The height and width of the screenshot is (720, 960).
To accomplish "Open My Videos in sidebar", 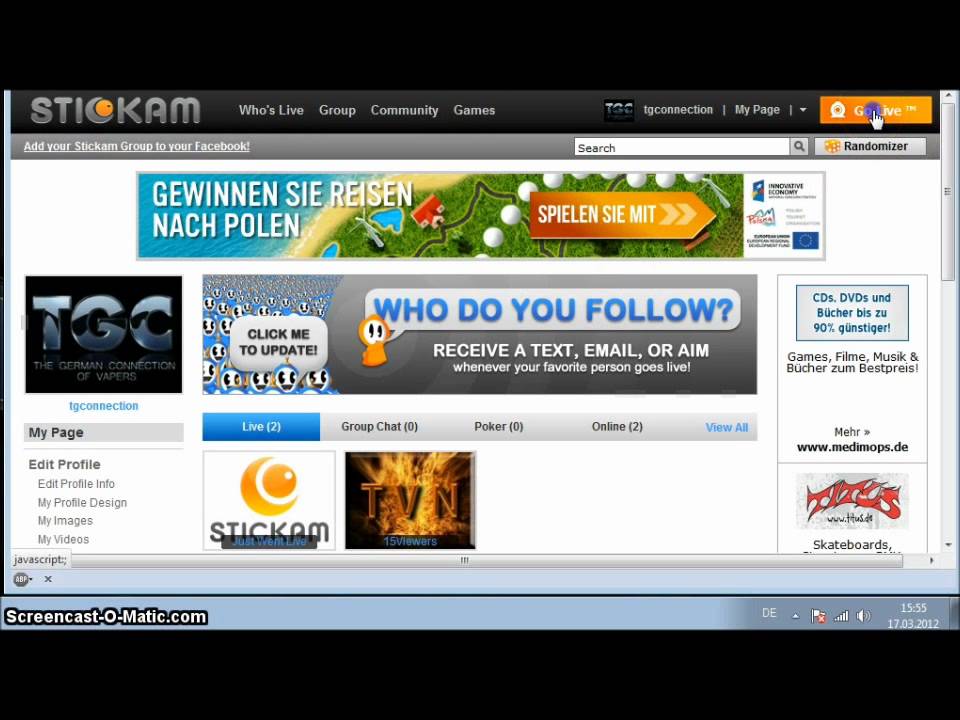I will pyautogui.click(x=63, y=539).
